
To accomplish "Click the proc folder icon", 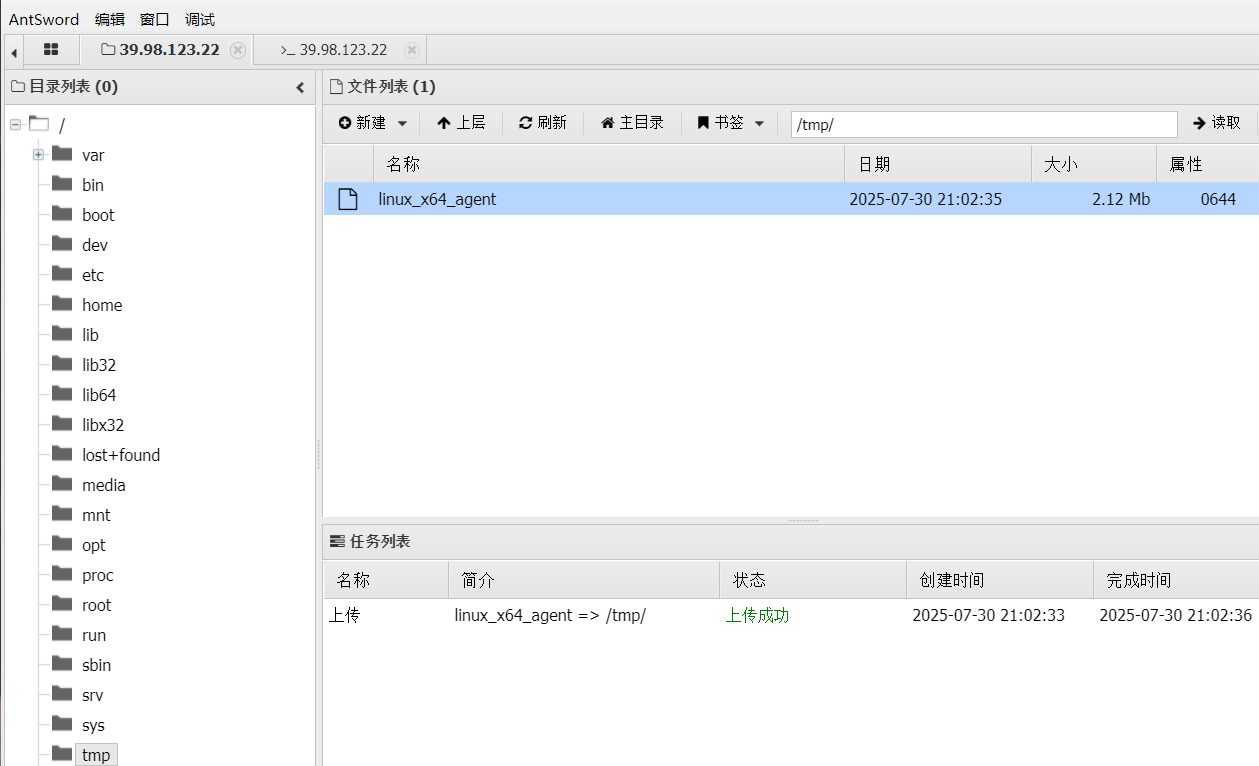I will click(62, 574).
